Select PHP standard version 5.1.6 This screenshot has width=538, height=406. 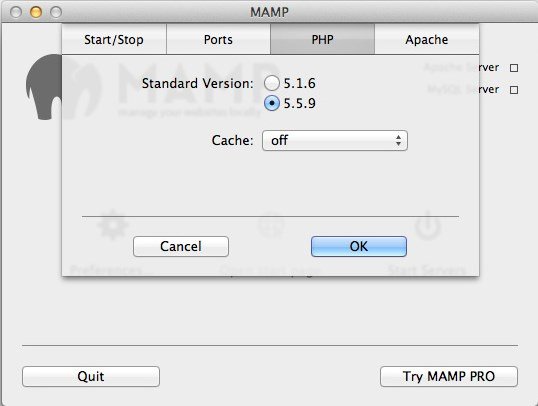(271, 83)
